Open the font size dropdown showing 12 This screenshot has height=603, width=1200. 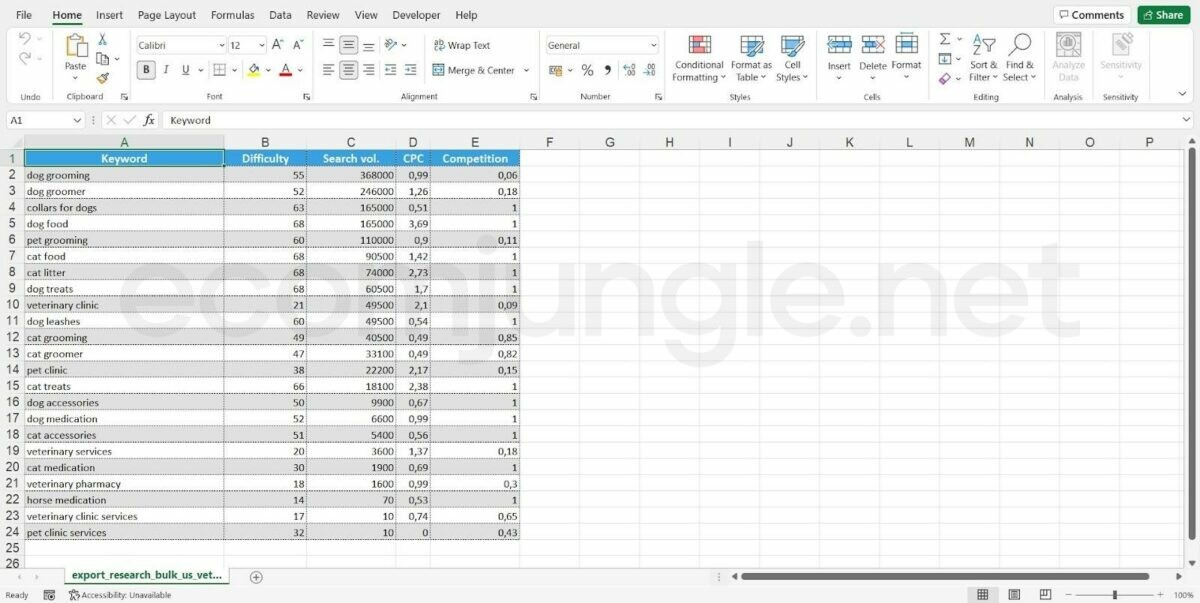click(262, 45)
